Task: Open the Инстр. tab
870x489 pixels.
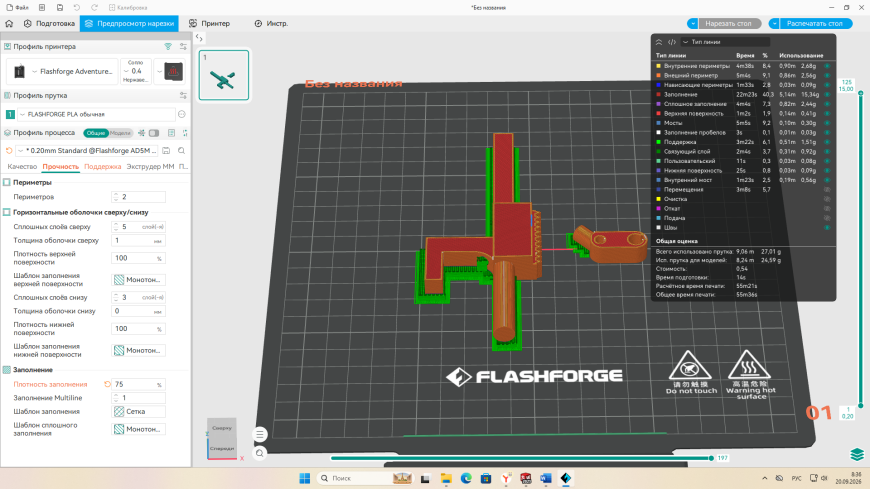Action: coord(271,23)
